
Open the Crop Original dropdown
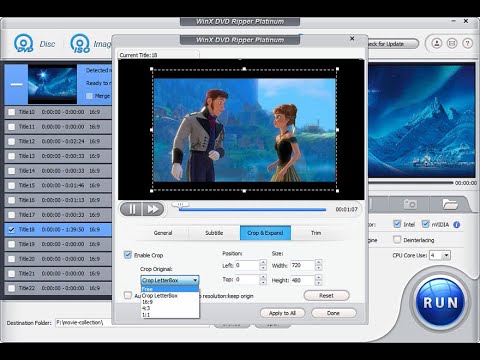pos(170,280)
